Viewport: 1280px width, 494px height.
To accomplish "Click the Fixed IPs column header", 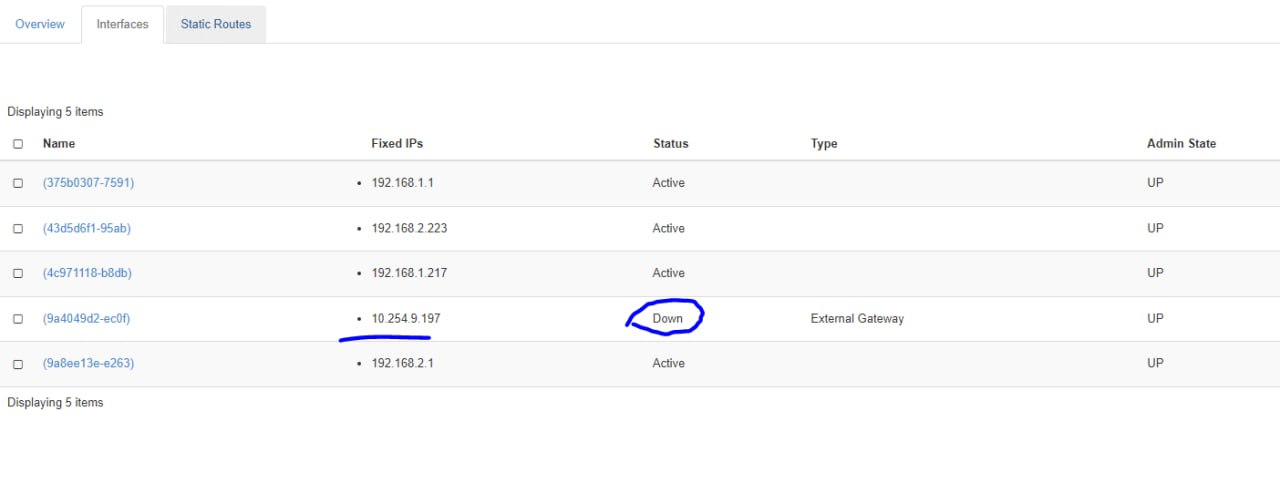I will point(397,144).
